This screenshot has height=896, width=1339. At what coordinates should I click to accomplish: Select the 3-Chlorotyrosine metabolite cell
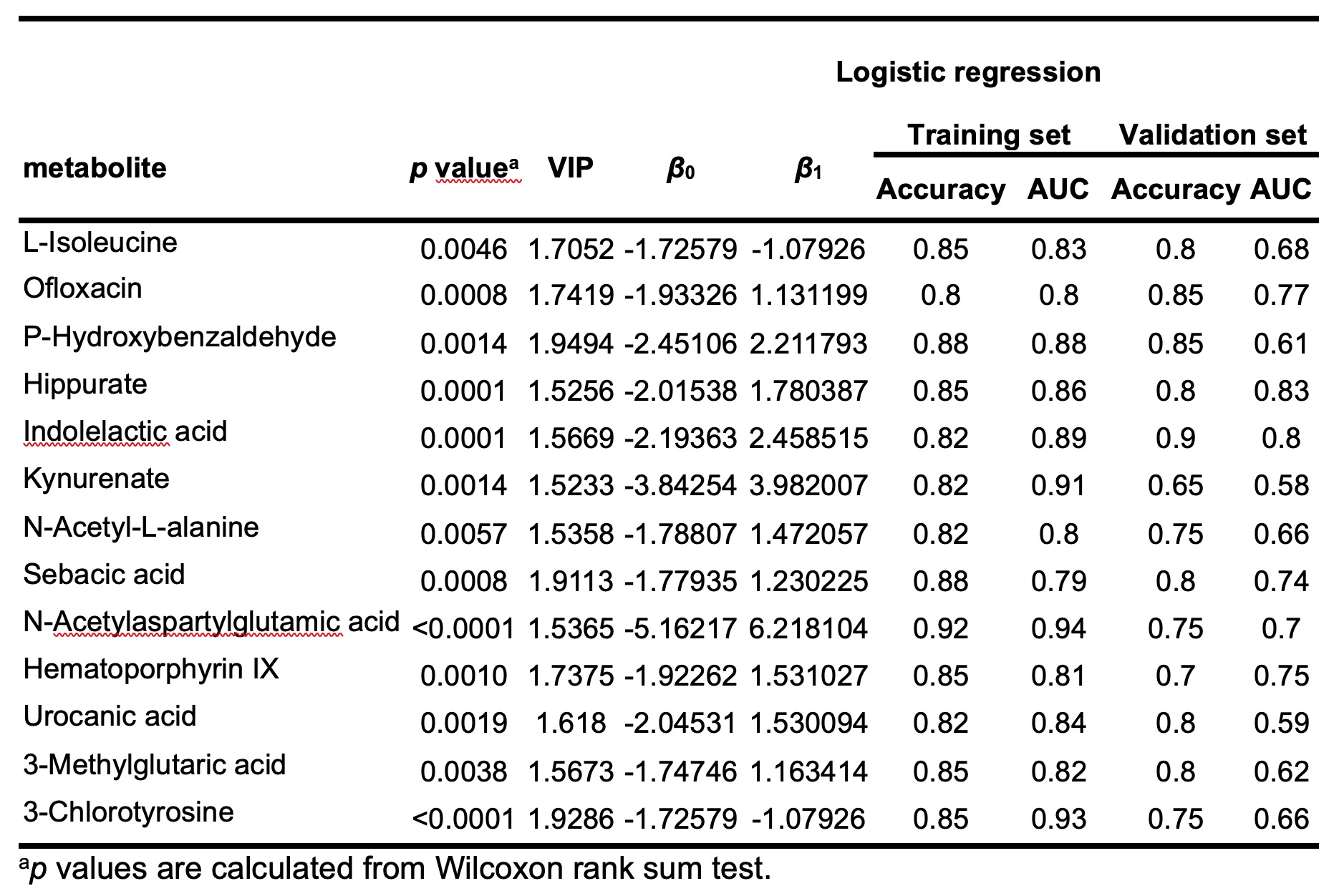click(128, 812)
